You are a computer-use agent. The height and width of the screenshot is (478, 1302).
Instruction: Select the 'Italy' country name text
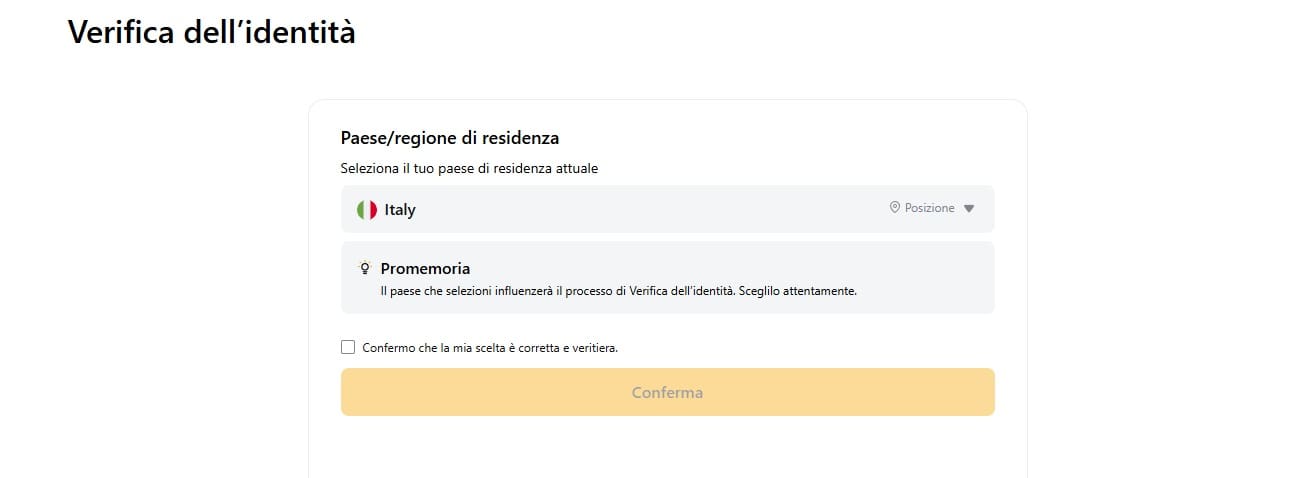tap(400, 210)
